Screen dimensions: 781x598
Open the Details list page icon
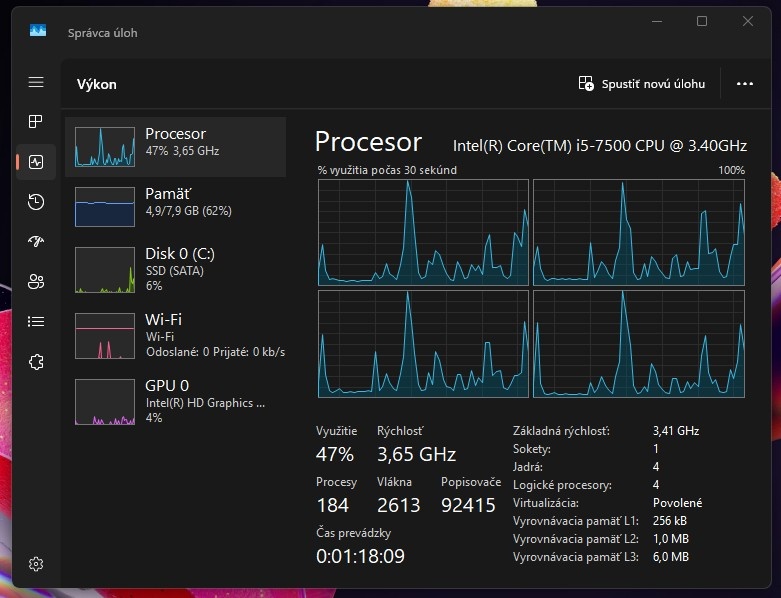tap(36, 322)
